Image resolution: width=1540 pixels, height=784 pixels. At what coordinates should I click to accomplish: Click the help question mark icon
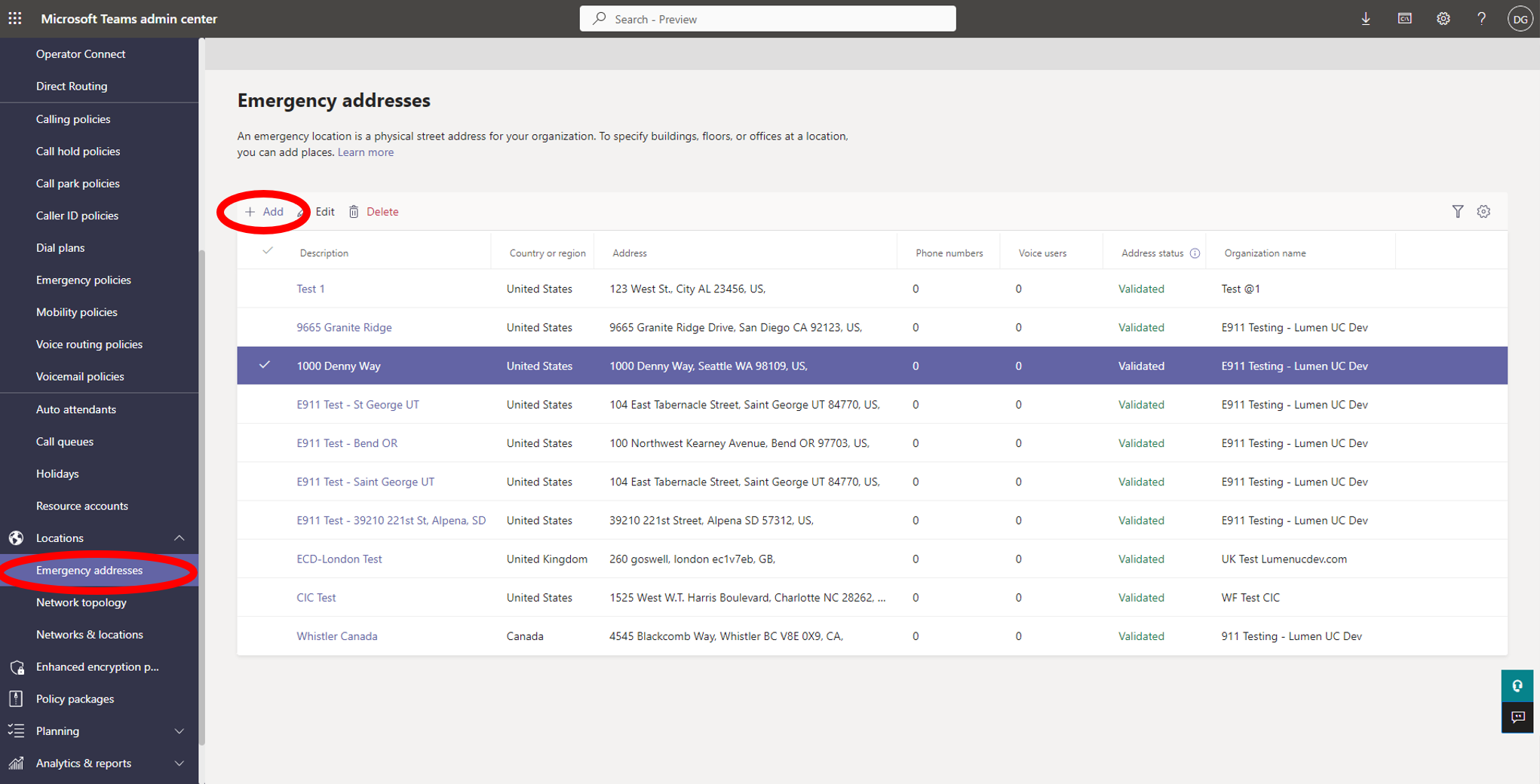pyautogui.click(x=1481, y=19)
